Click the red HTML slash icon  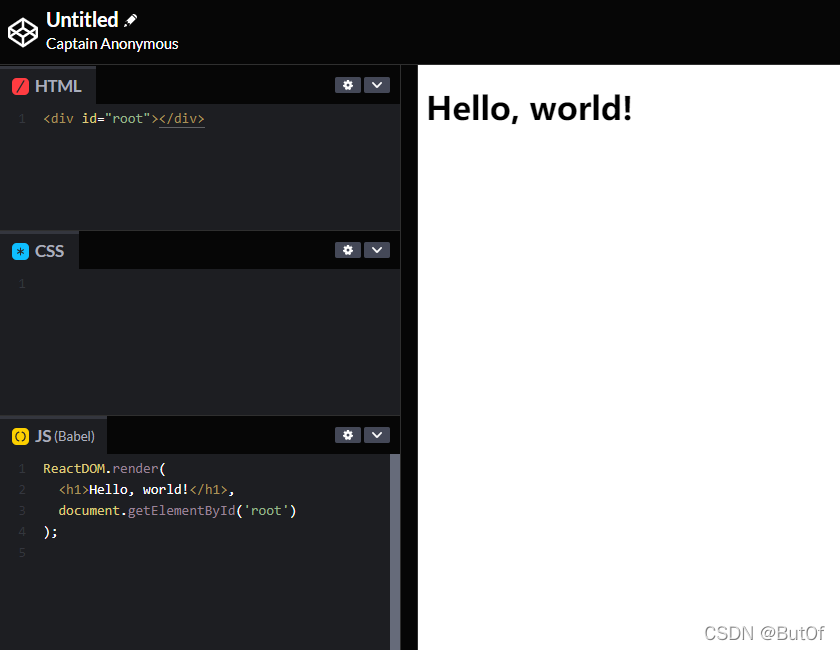pos(20,86)
